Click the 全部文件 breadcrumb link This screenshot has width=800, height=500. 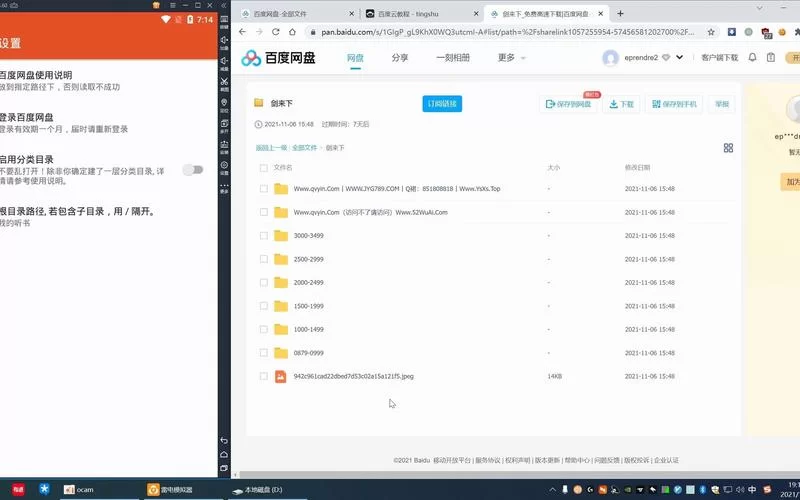[x=305, y=148]
